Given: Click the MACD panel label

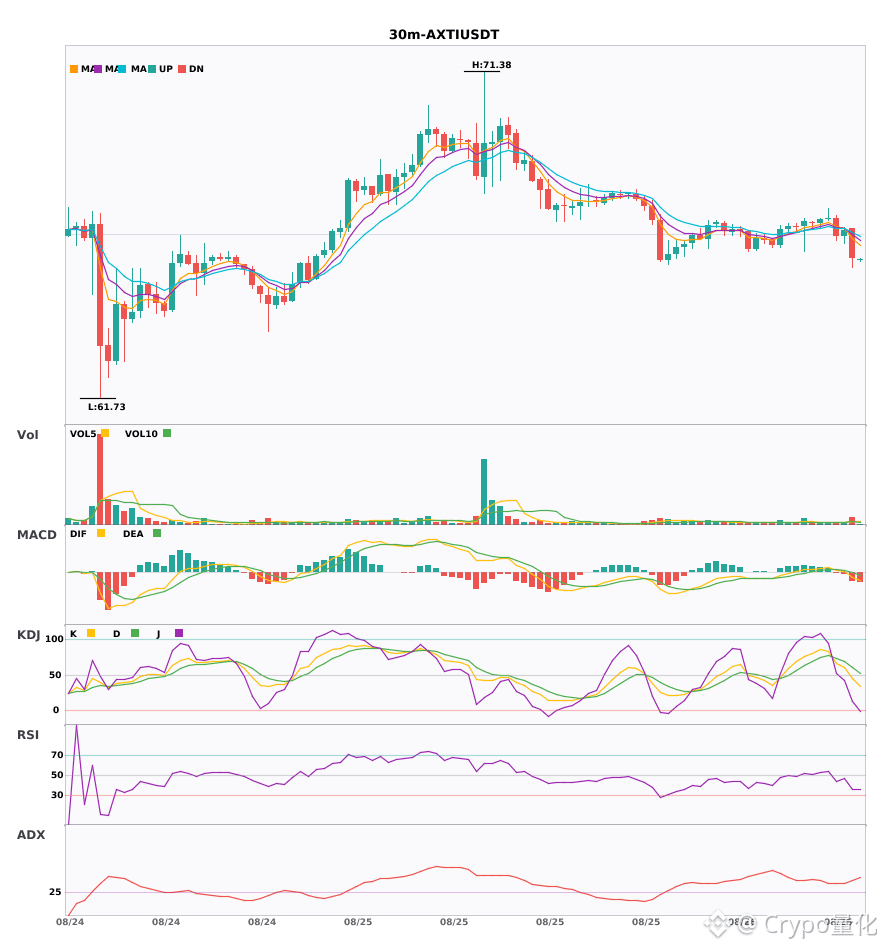Looking at the screenshot, I should coord(36,535).
